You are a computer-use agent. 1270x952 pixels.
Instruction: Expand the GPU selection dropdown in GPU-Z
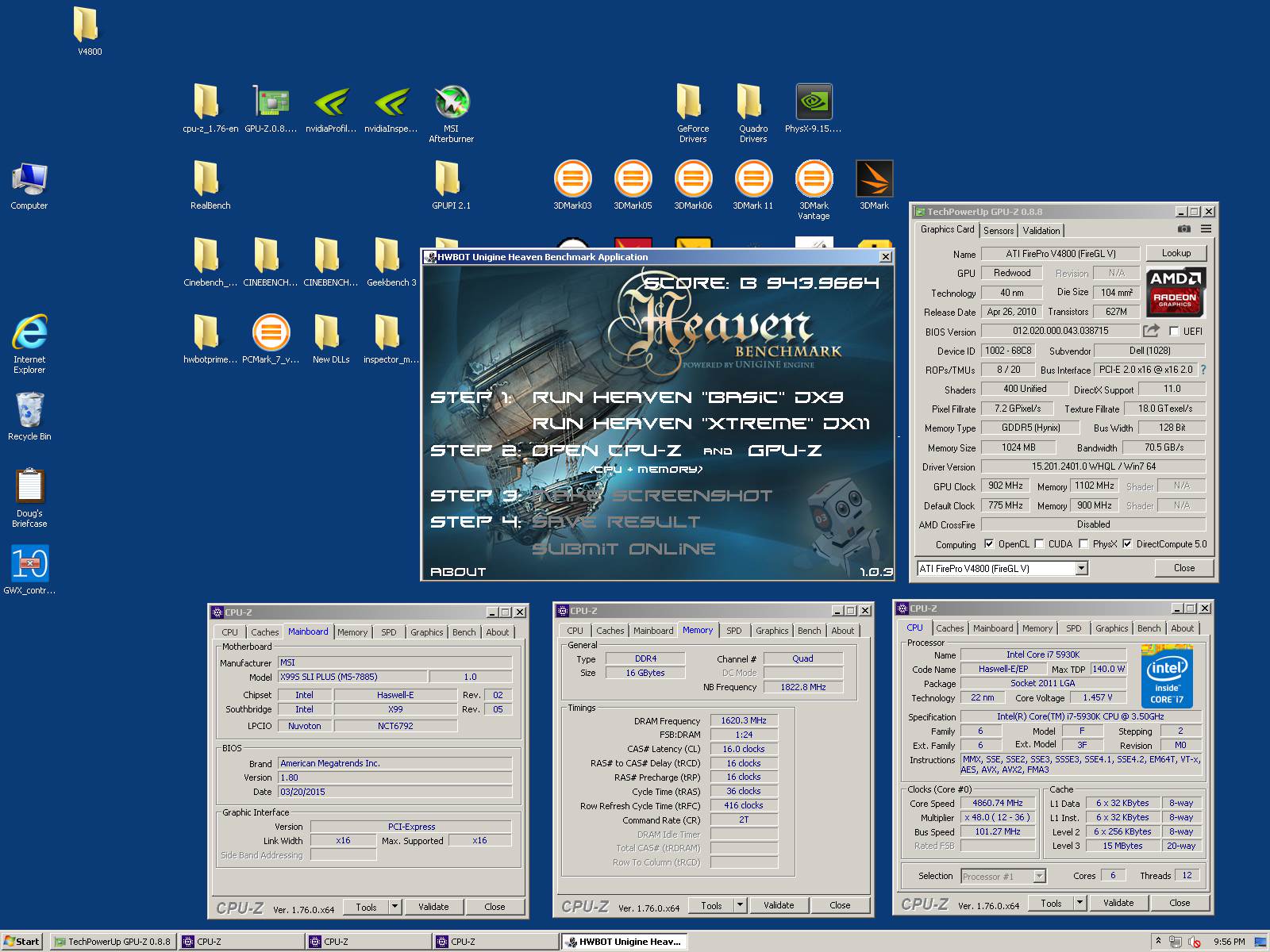point(1081,568)
